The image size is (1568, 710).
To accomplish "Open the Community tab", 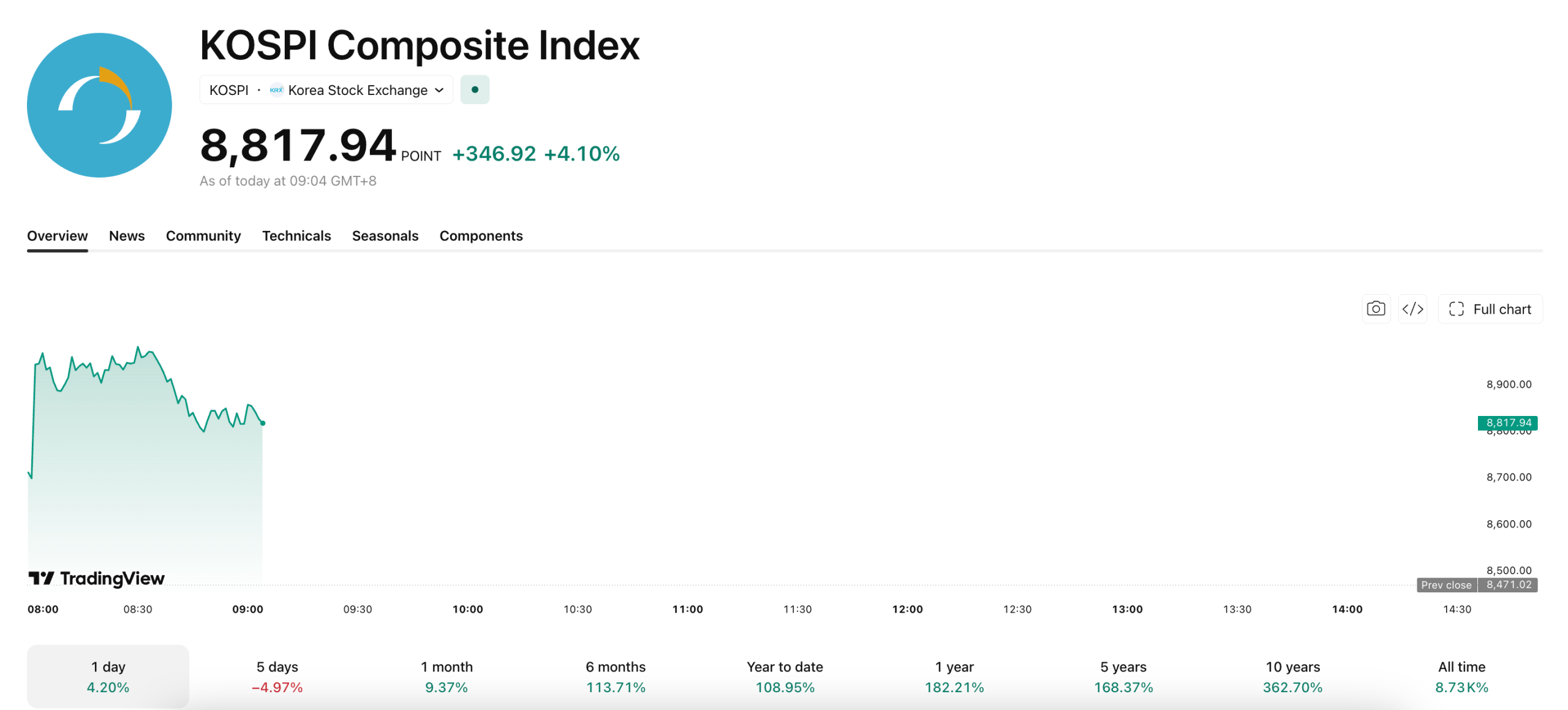I will point(203,236).
